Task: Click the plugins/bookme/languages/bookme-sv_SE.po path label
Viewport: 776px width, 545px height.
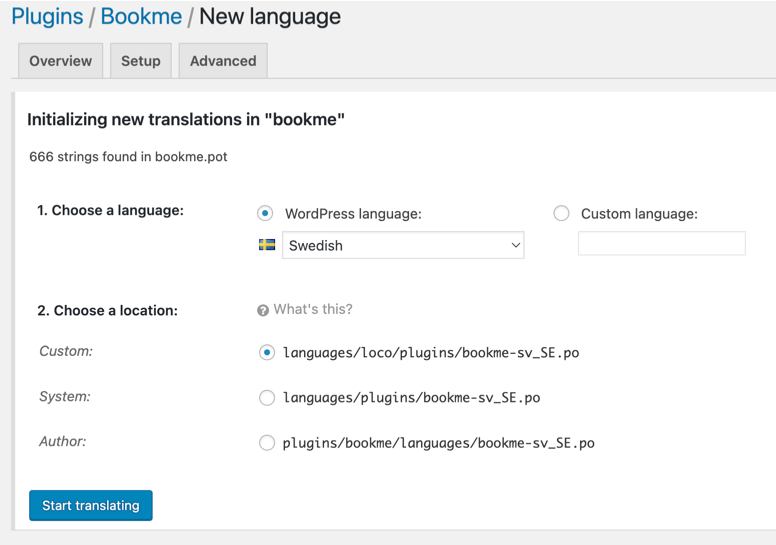Action: pyautogui.click(x=438, y=442)
